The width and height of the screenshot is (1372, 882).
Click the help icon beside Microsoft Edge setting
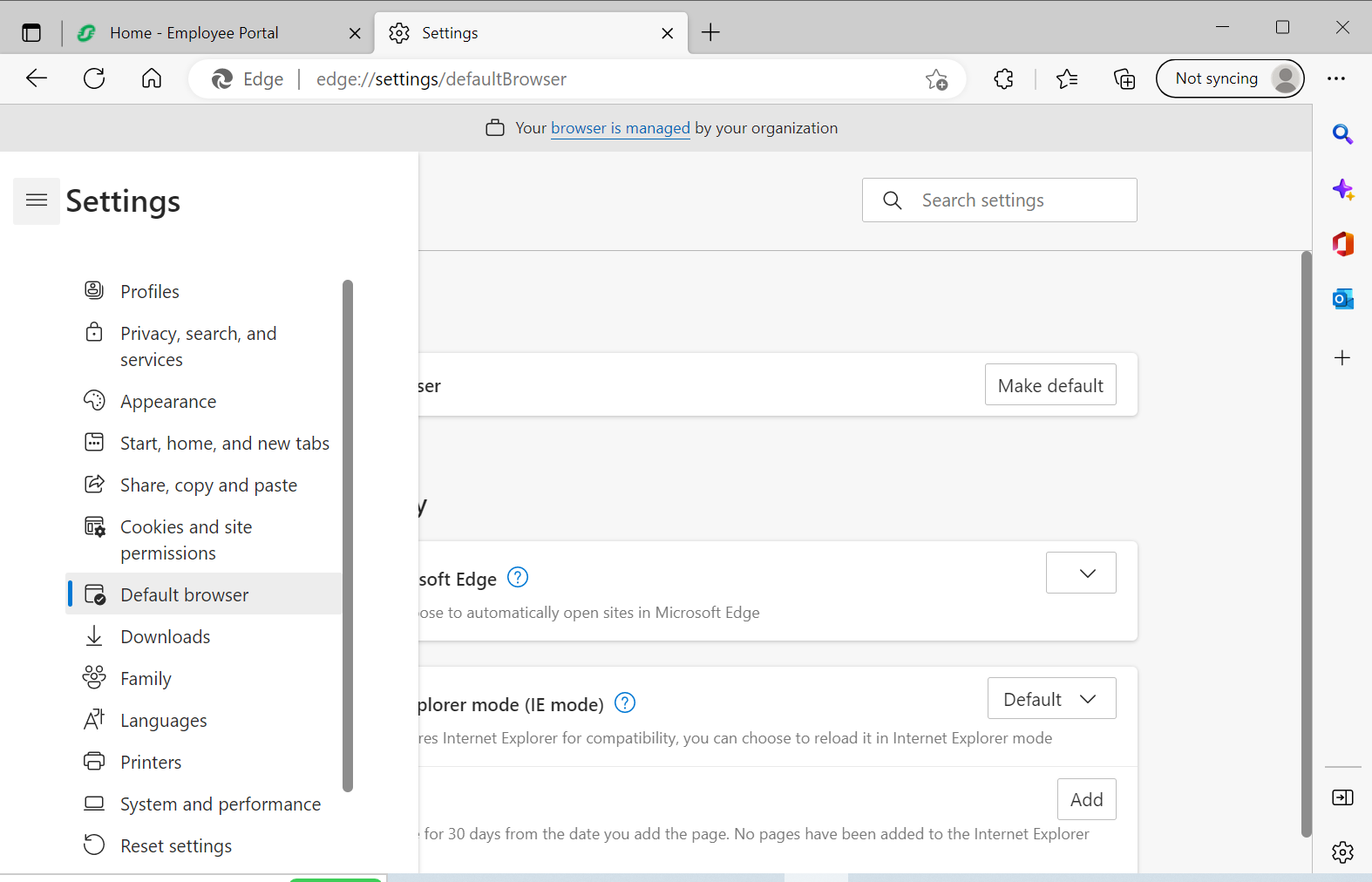click(518, 577)
